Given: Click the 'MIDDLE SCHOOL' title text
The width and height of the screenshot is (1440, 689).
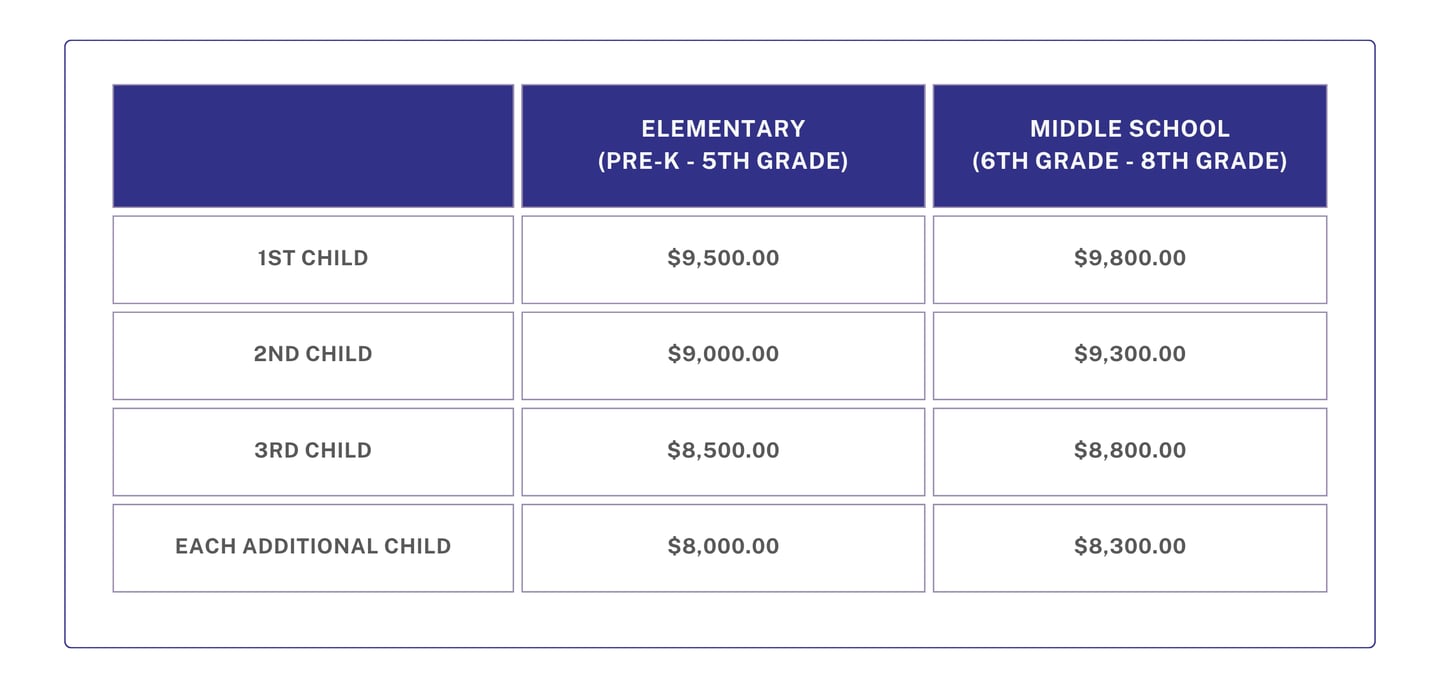Looking at the screenshot, I should click(x=1130, y=129).
